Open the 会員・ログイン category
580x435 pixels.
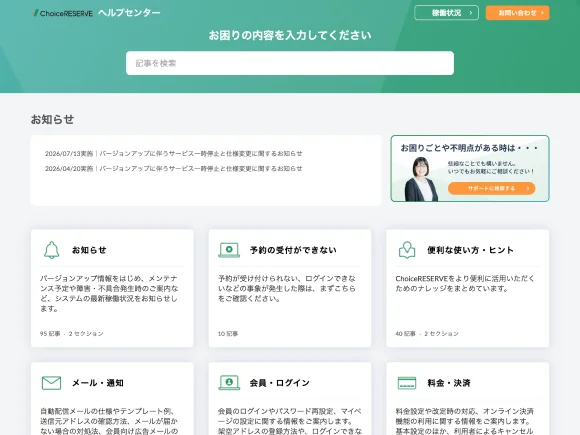(279, 383)
